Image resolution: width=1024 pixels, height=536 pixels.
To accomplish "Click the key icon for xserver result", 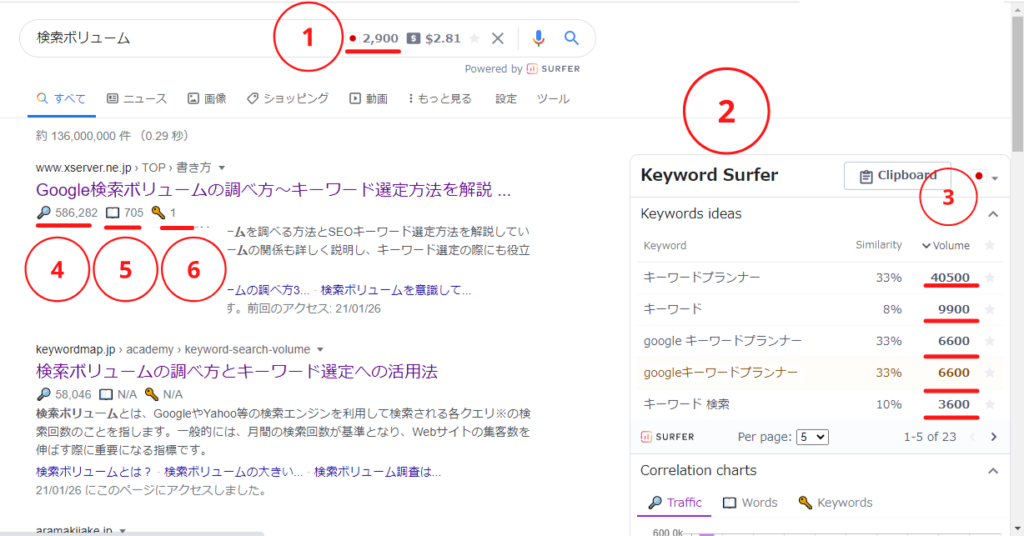I will point(158,212).
